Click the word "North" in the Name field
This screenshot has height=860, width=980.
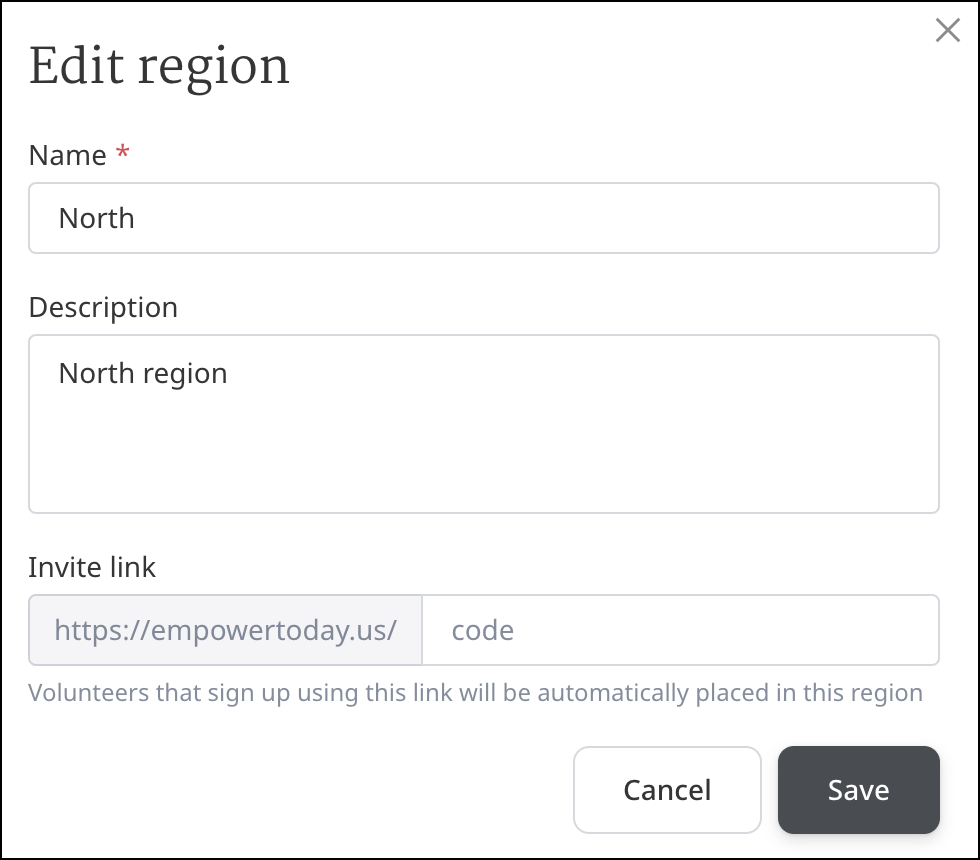tap(97, 218)
